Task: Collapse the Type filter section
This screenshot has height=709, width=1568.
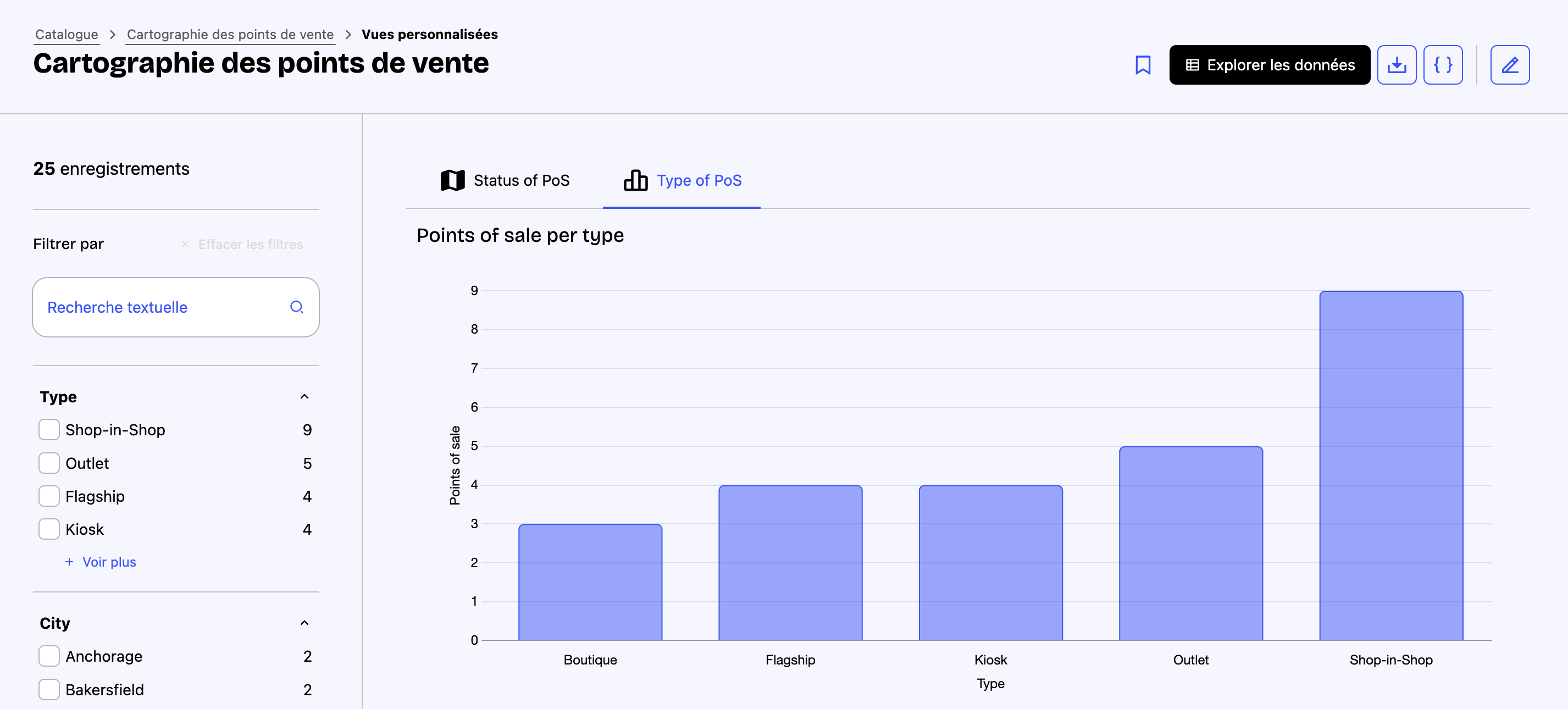Action: coord(304,397)
